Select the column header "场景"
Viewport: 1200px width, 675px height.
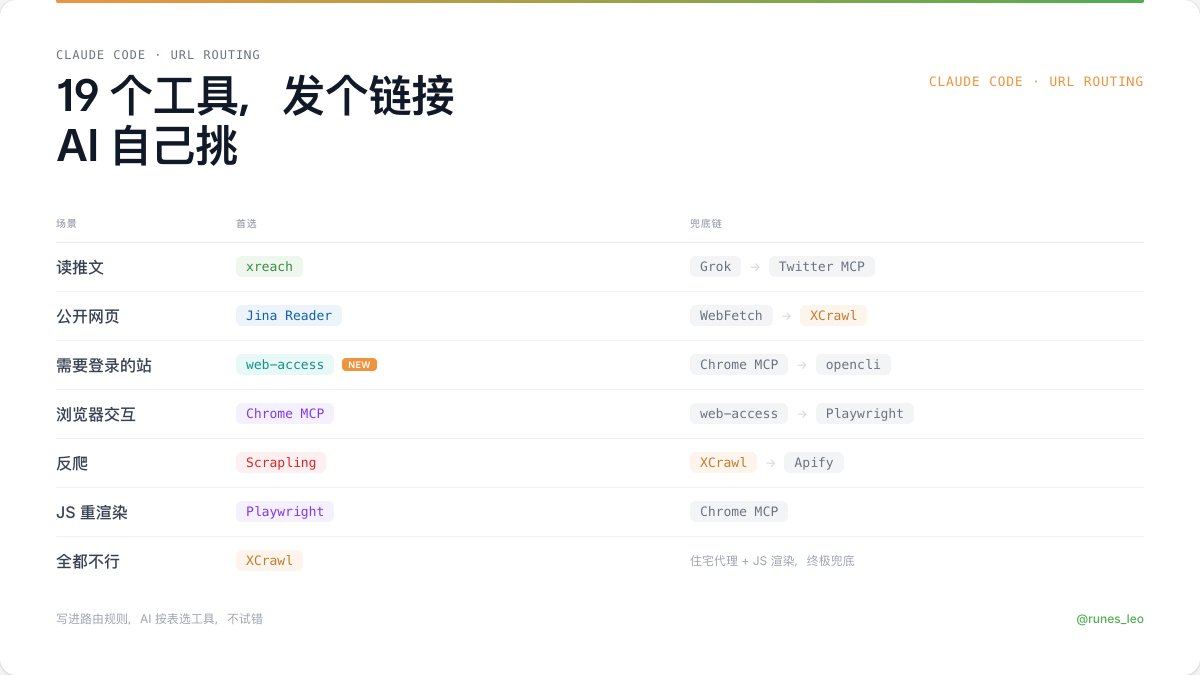click(66, 223)
